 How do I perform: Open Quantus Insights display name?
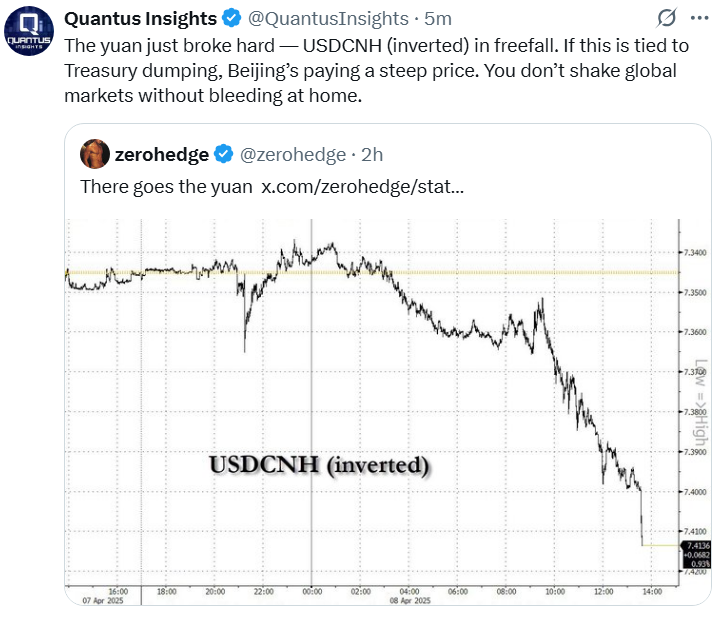click(x=140, y=18)
